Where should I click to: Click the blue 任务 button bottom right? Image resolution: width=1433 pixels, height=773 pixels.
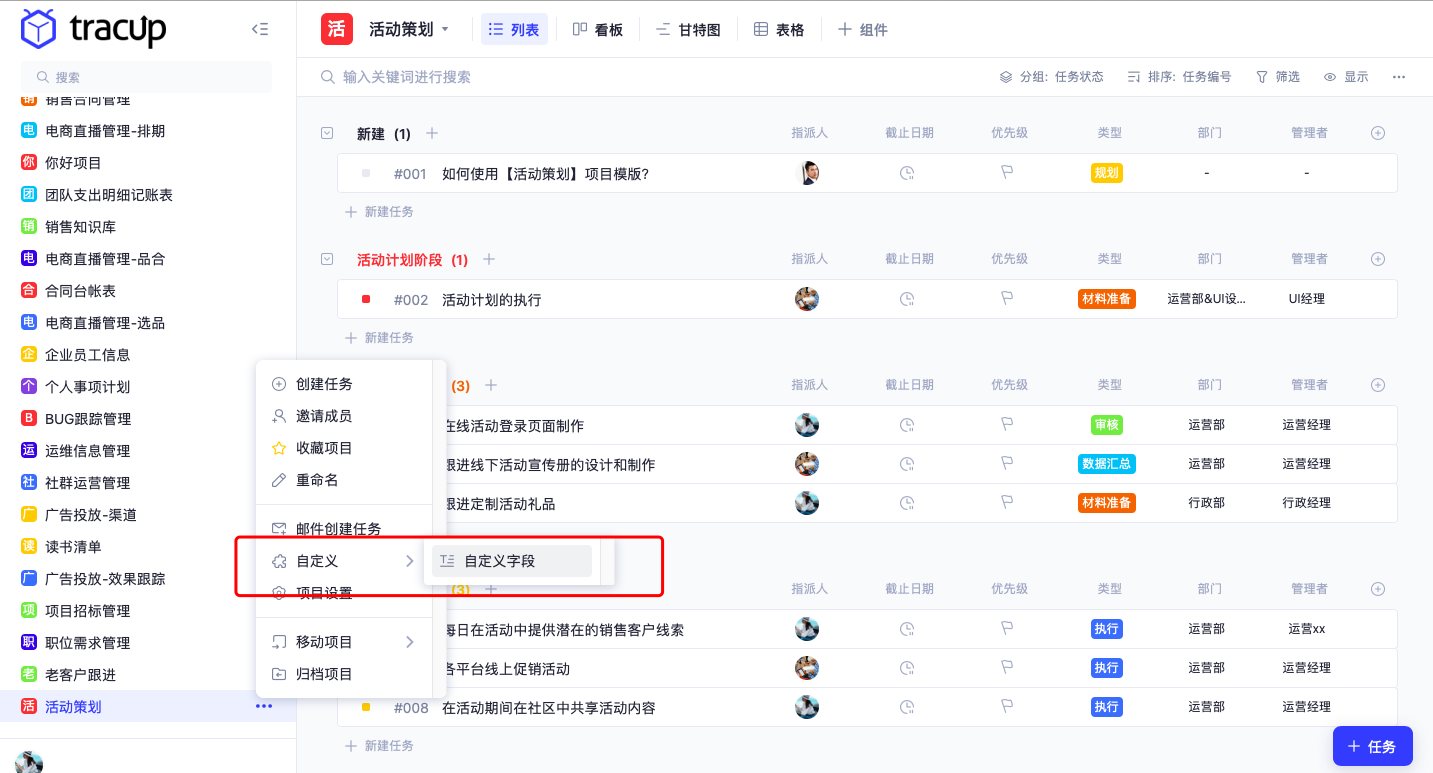tap(1373, 746)
